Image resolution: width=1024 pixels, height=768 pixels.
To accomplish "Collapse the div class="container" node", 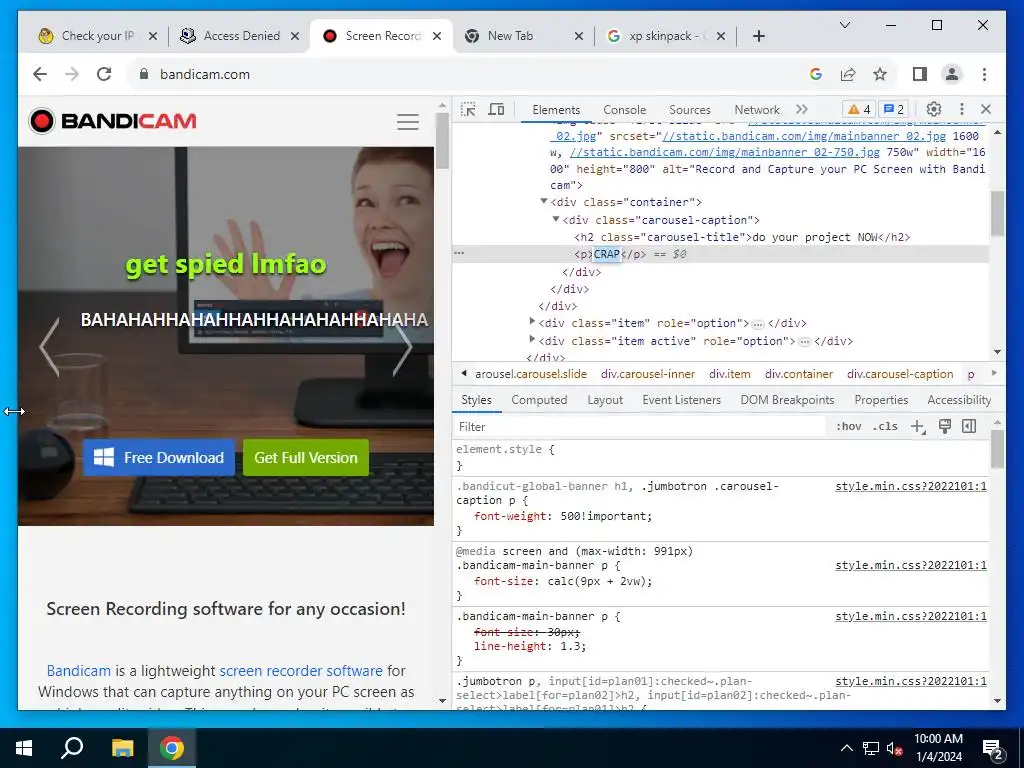I will pos(543,201).
